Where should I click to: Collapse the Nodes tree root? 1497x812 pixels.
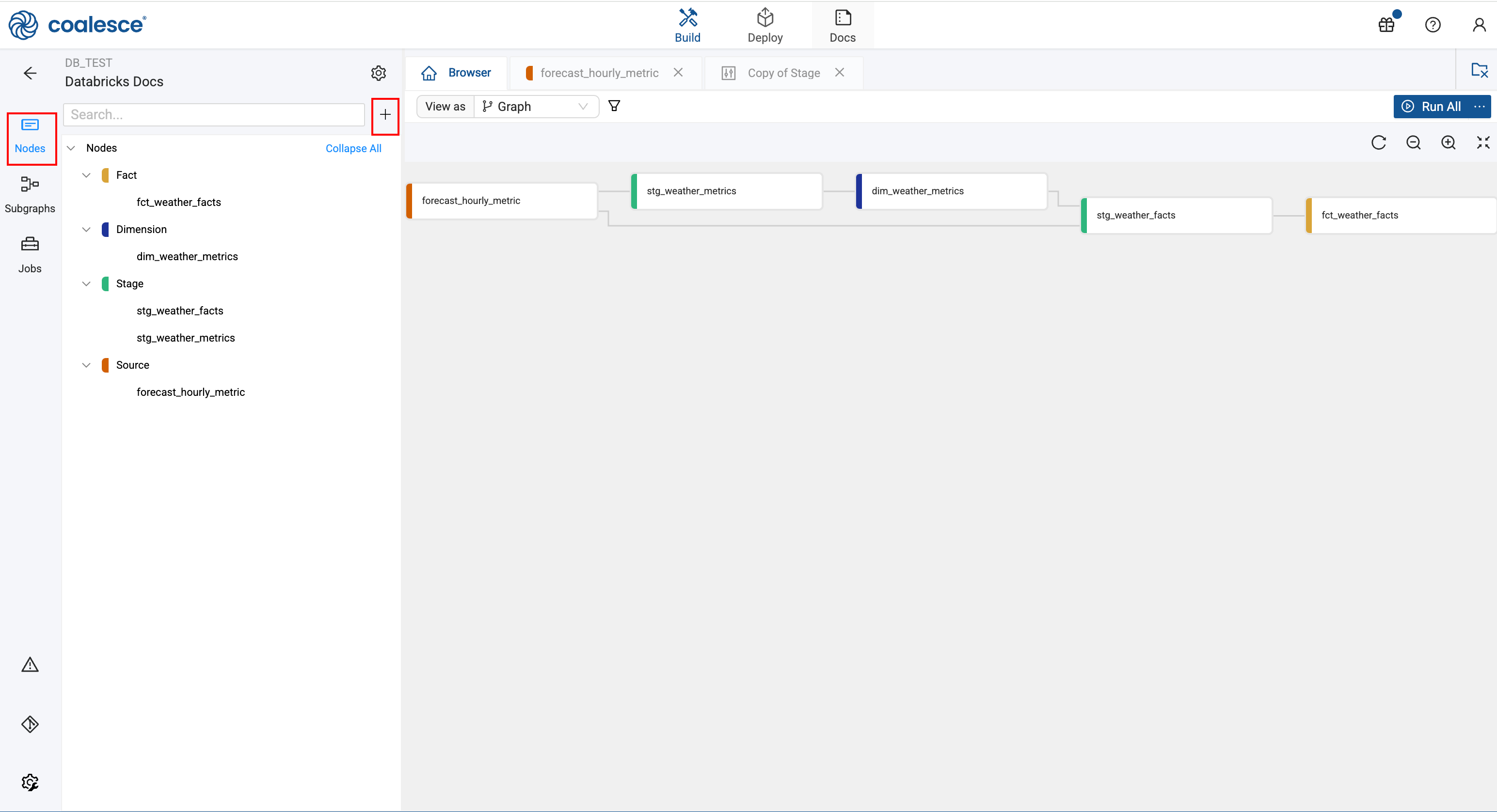(x=71, y=148)
